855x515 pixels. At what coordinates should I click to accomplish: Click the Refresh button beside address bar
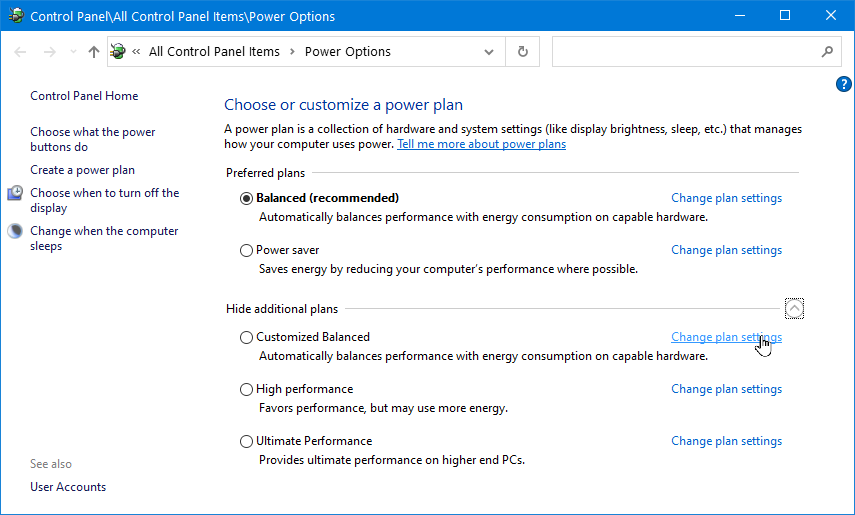click(x=522, y=52)
